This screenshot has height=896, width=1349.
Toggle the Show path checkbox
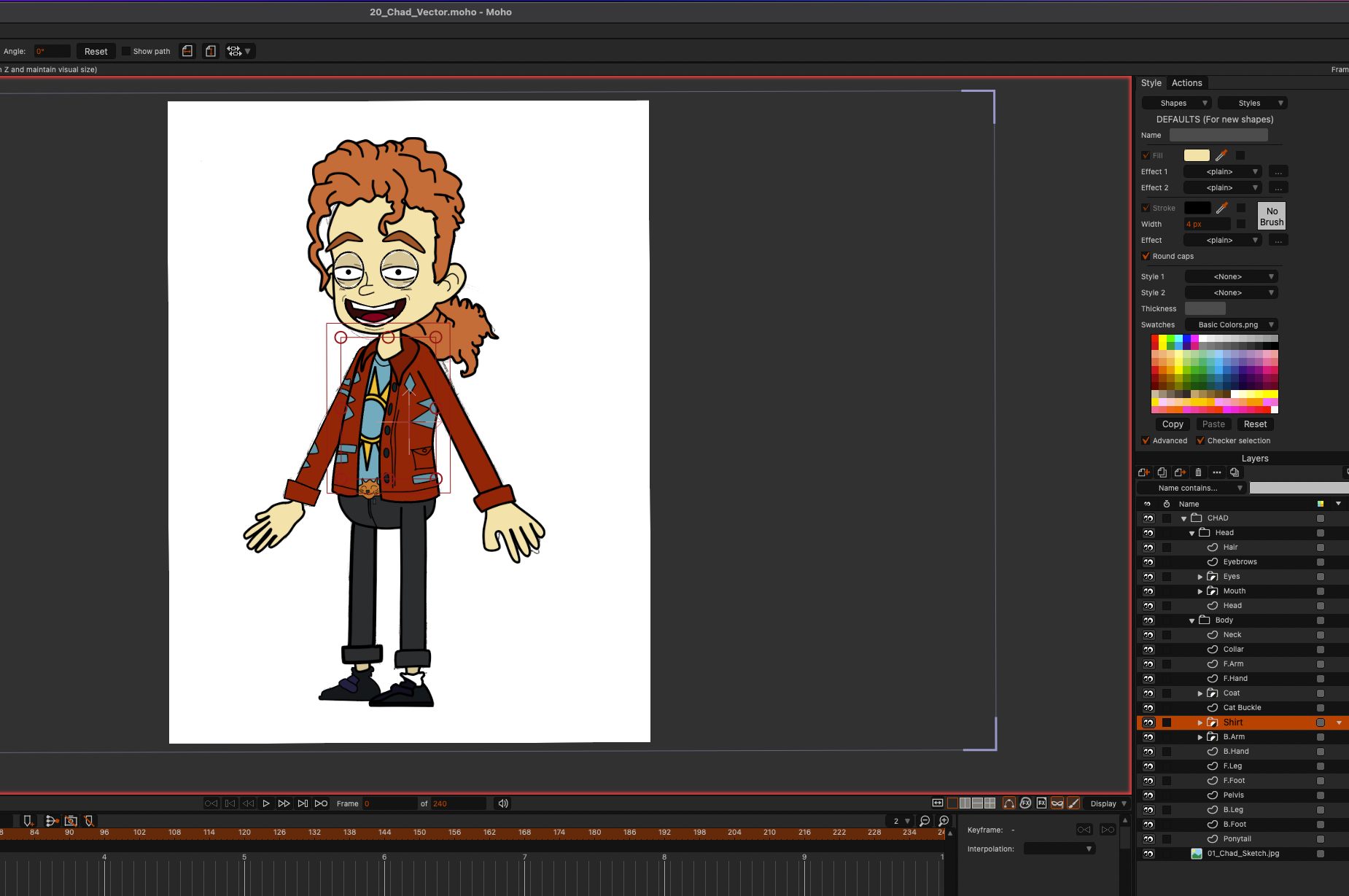tap(126, 51)
